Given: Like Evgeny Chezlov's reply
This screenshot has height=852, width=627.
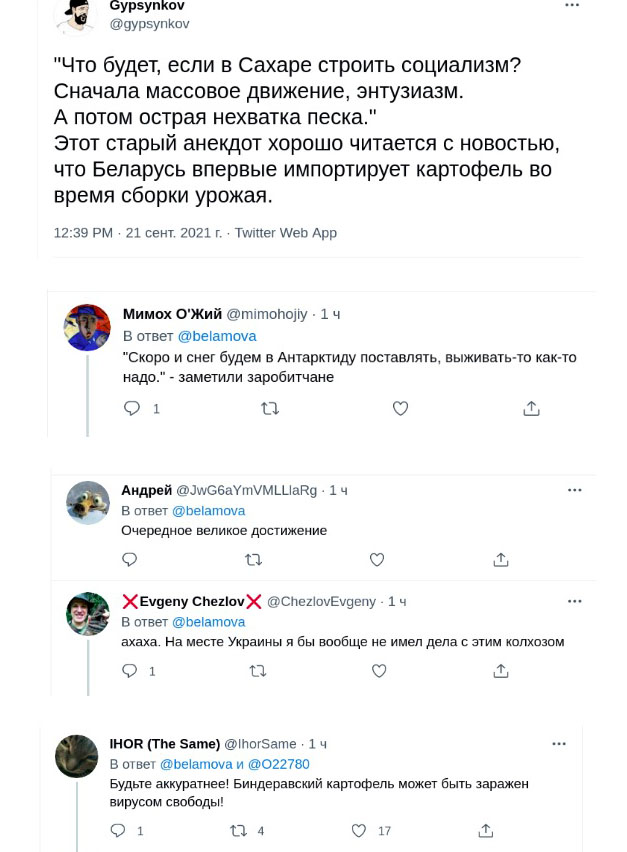Looking at the screenshot, I should pyautogui.click(x=379, y=671).
